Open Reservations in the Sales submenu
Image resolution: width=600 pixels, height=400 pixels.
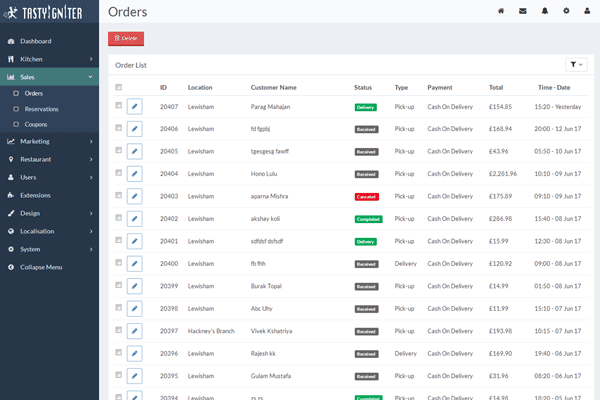(x=41, y=109)
